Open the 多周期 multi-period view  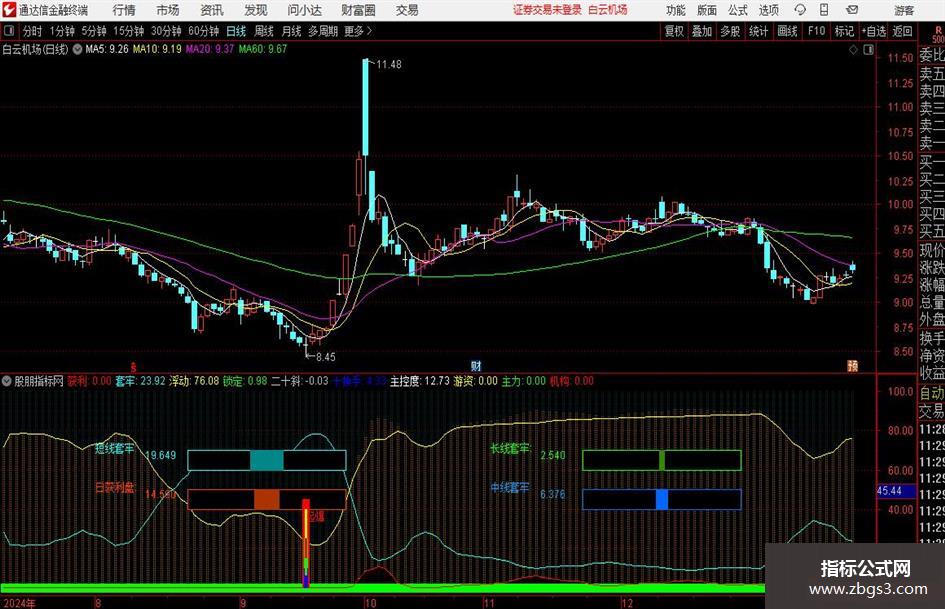(x=323, y=31)
